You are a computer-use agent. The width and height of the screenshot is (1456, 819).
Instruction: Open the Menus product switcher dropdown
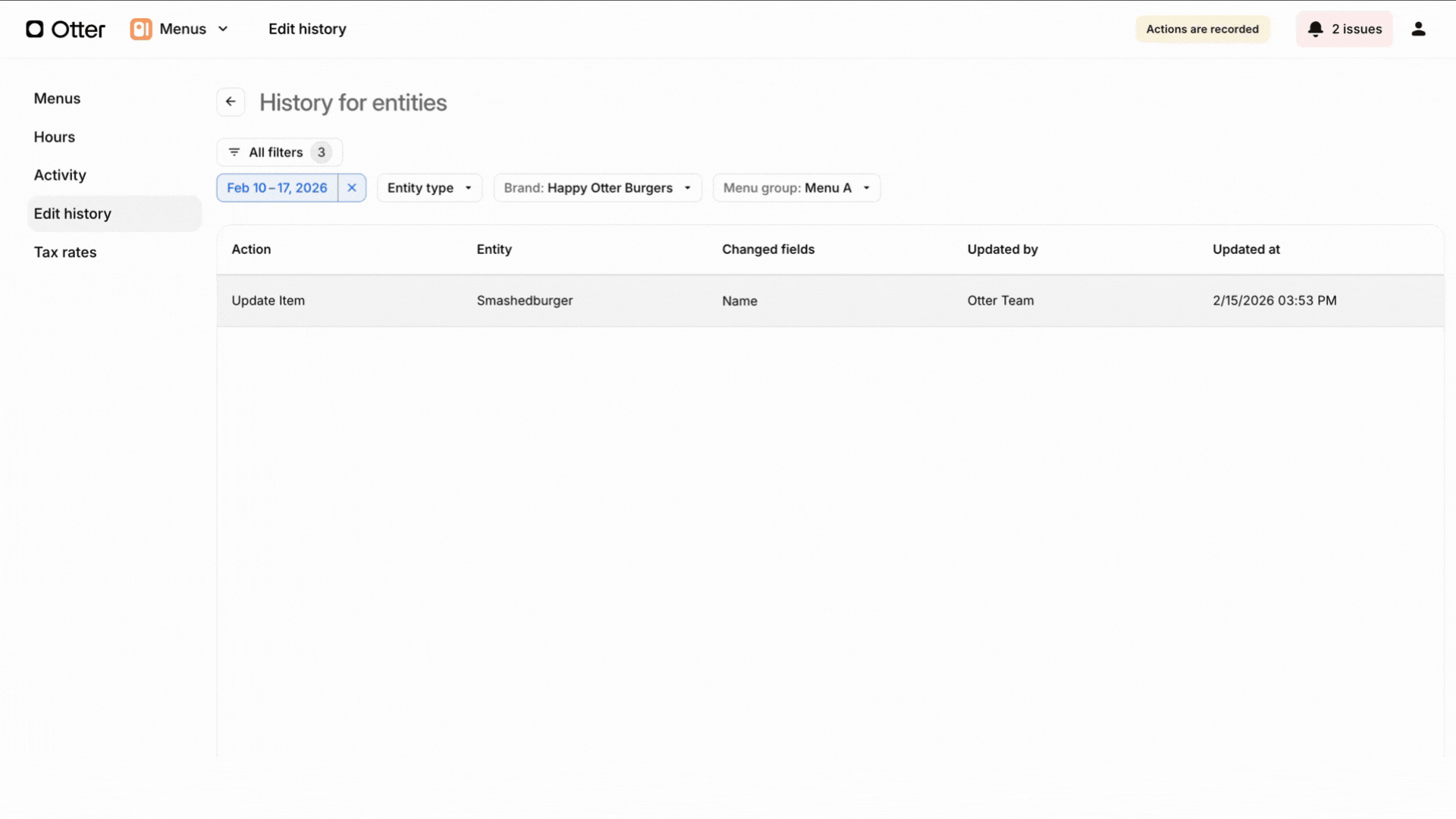(223, 29)
